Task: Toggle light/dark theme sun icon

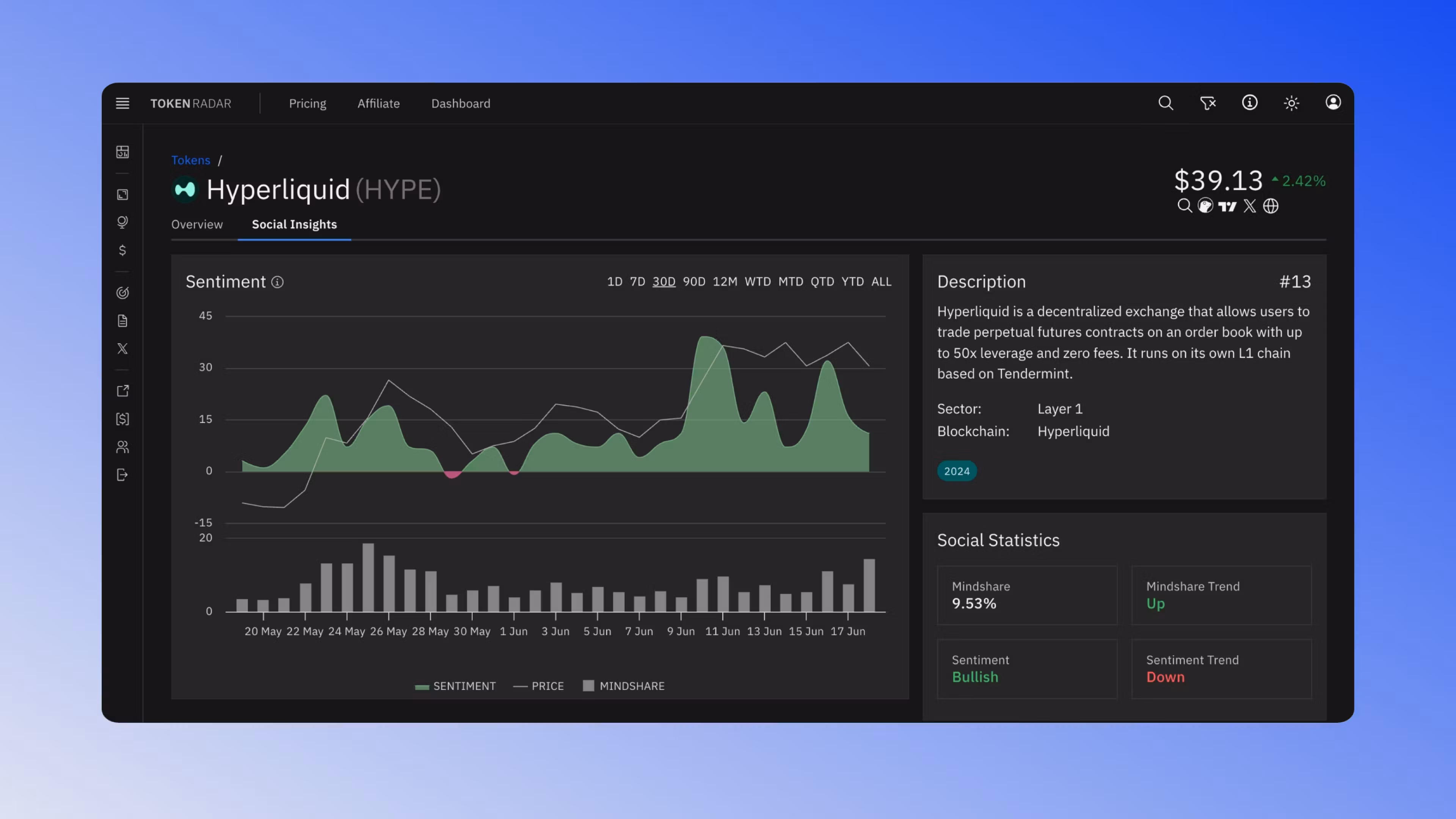Action: coord(1291,103)
